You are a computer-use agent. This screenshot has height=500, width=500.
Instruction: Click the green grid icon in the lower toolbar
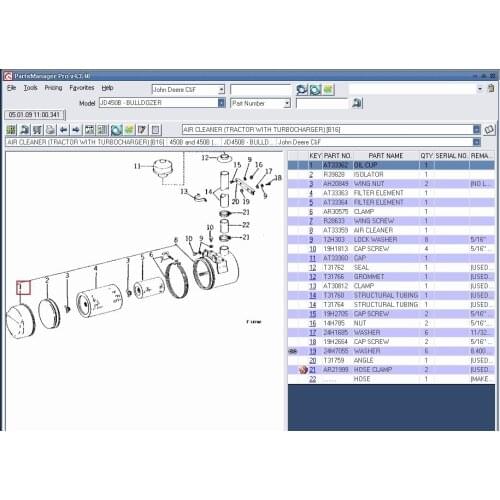tap(11, 130)
